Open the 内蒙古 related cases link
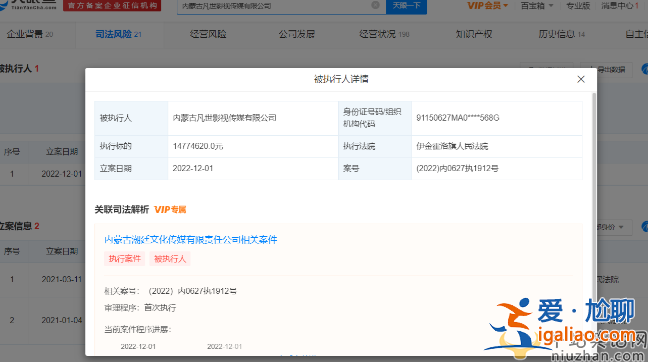 [x=191, y=240]
